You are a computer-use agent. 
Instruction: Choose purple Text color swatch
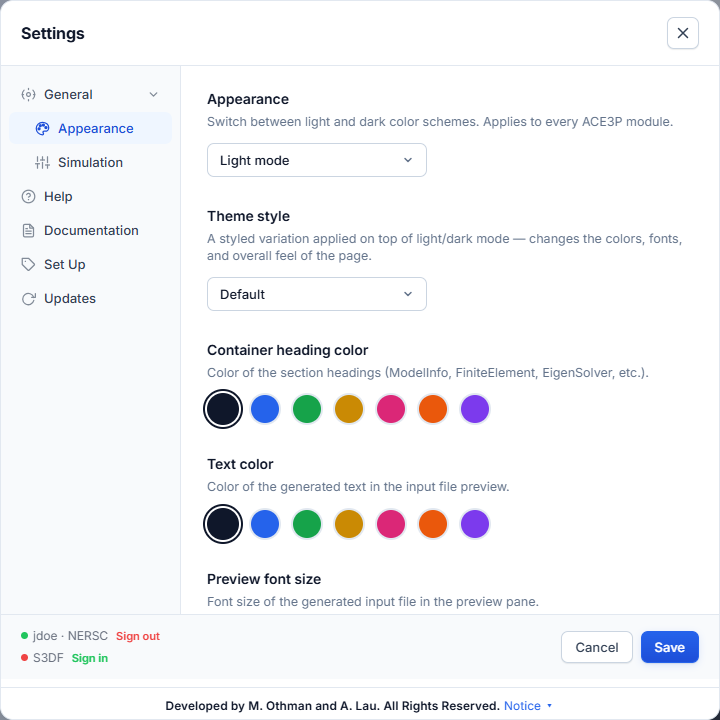click(x=475, y=523)
